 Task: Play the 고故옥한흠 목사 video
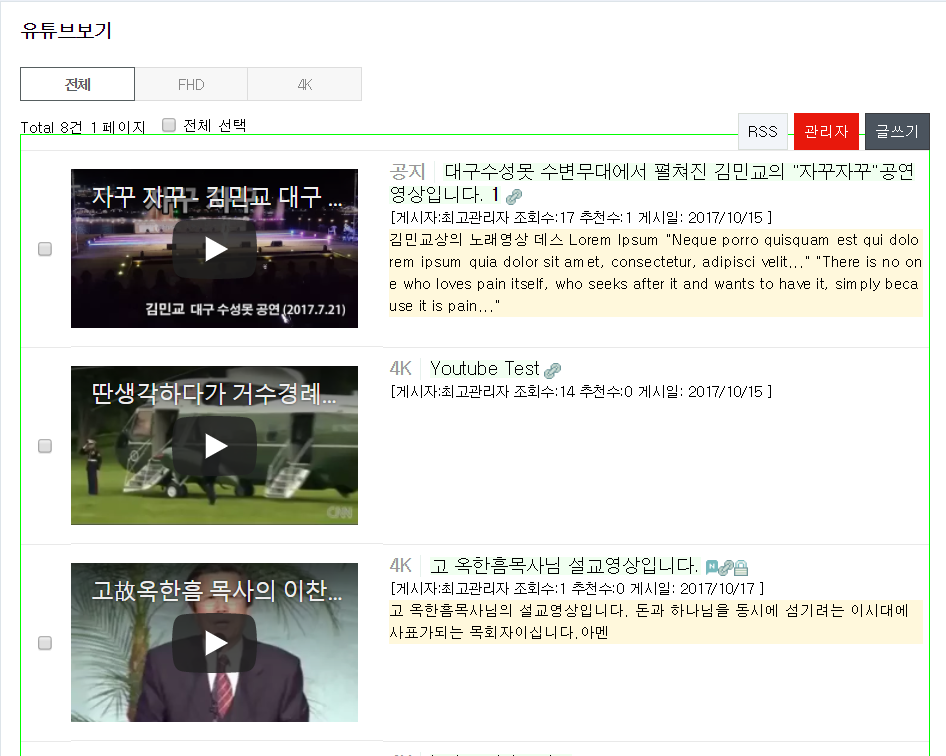215,643
